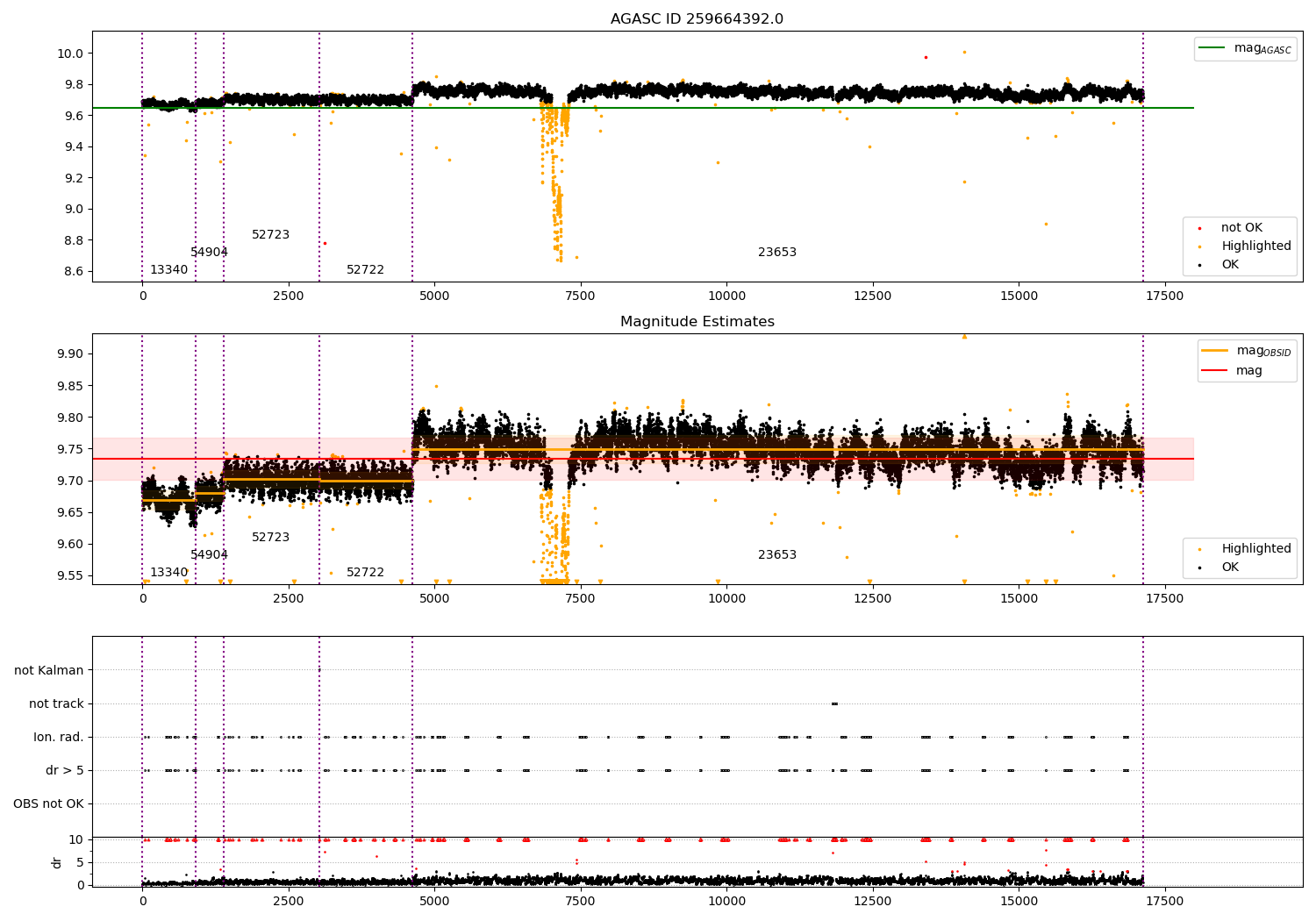This screenshot has height=921, width=1316.
Task: Click the "not track" axis label
Action: point(56,704)
